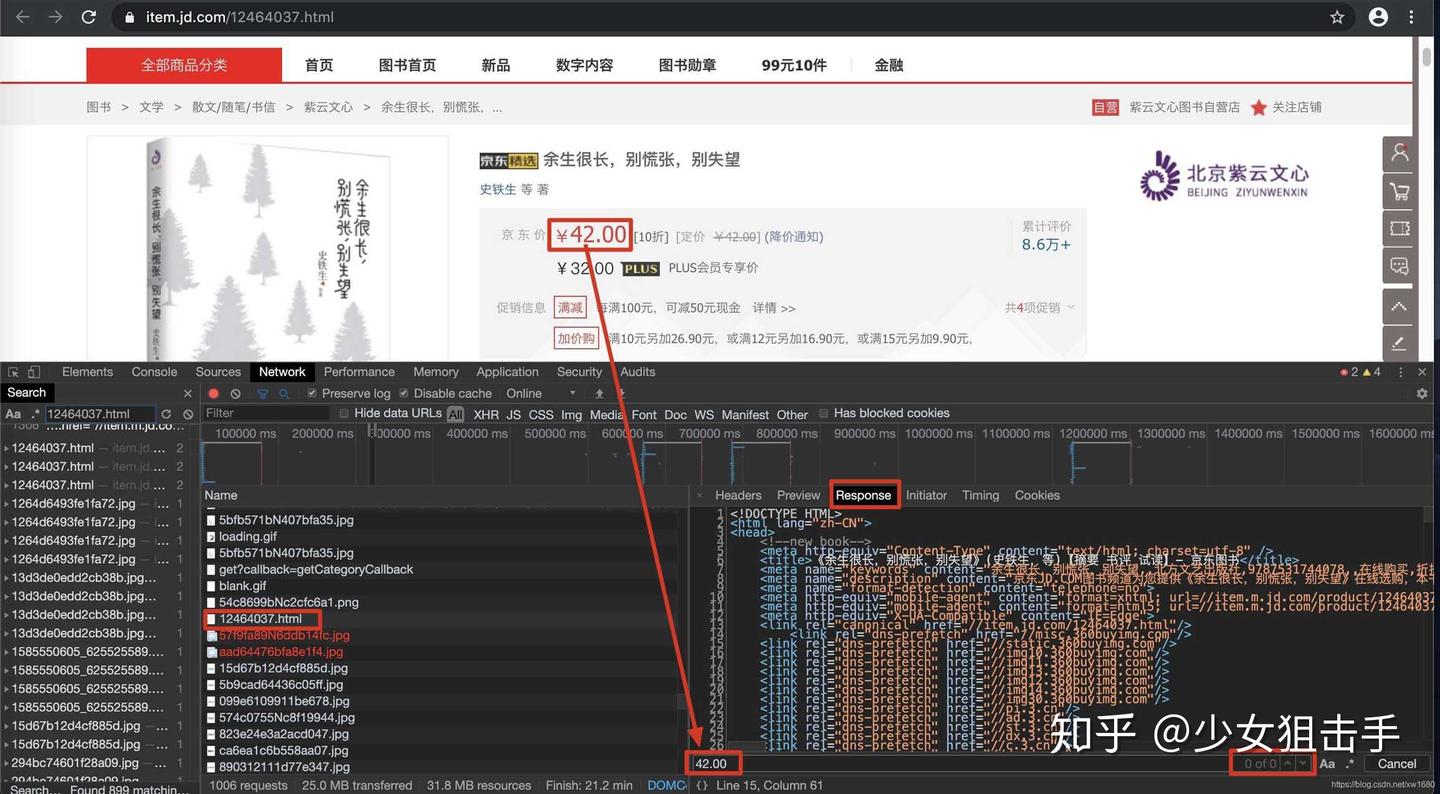This screenshot has width=1440, height=794.
Task: Jump to page top with the sidebar arrow icon
Action: tap(1399, 306)
